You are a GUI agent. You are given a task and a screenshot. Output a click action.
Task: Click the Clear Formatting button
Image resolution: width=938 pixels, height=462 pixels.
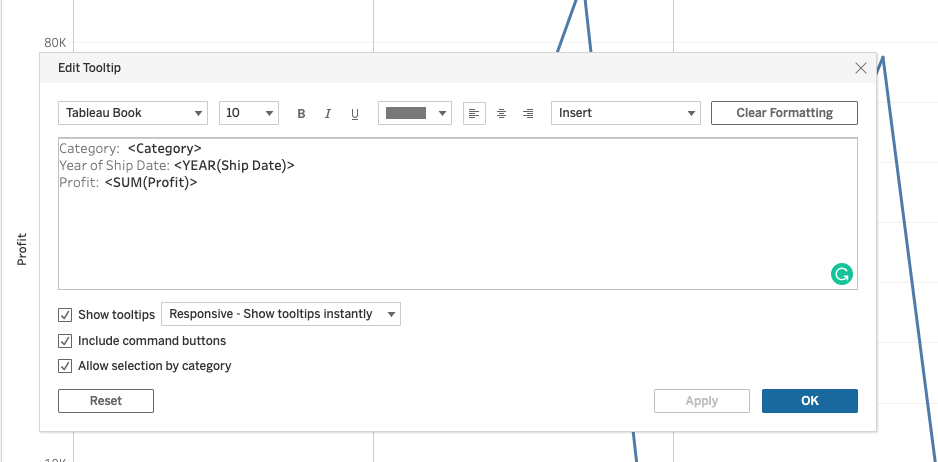coord(784,113)
